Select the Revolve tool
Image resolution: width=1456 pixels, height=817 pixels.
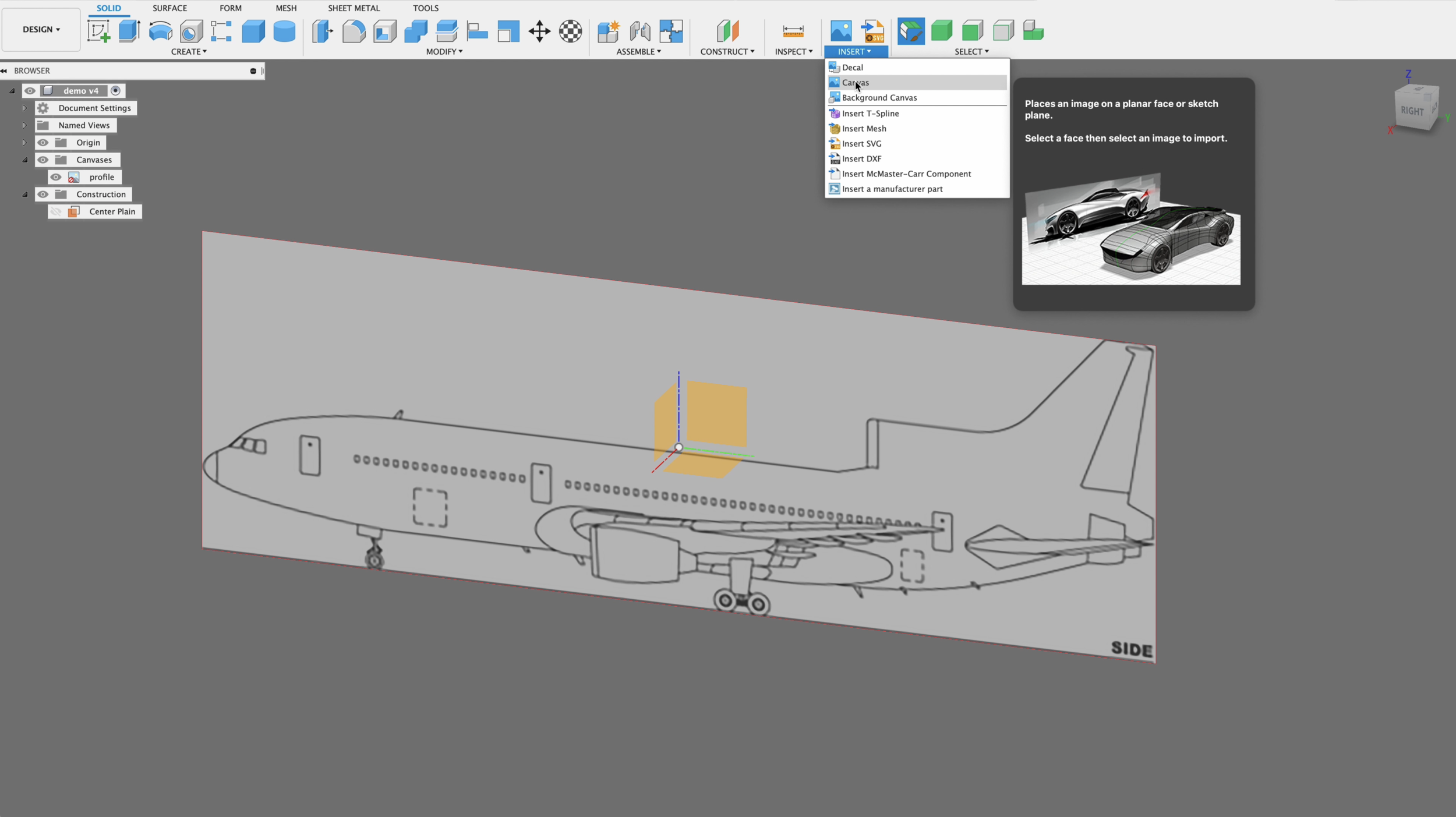[160, 31]
